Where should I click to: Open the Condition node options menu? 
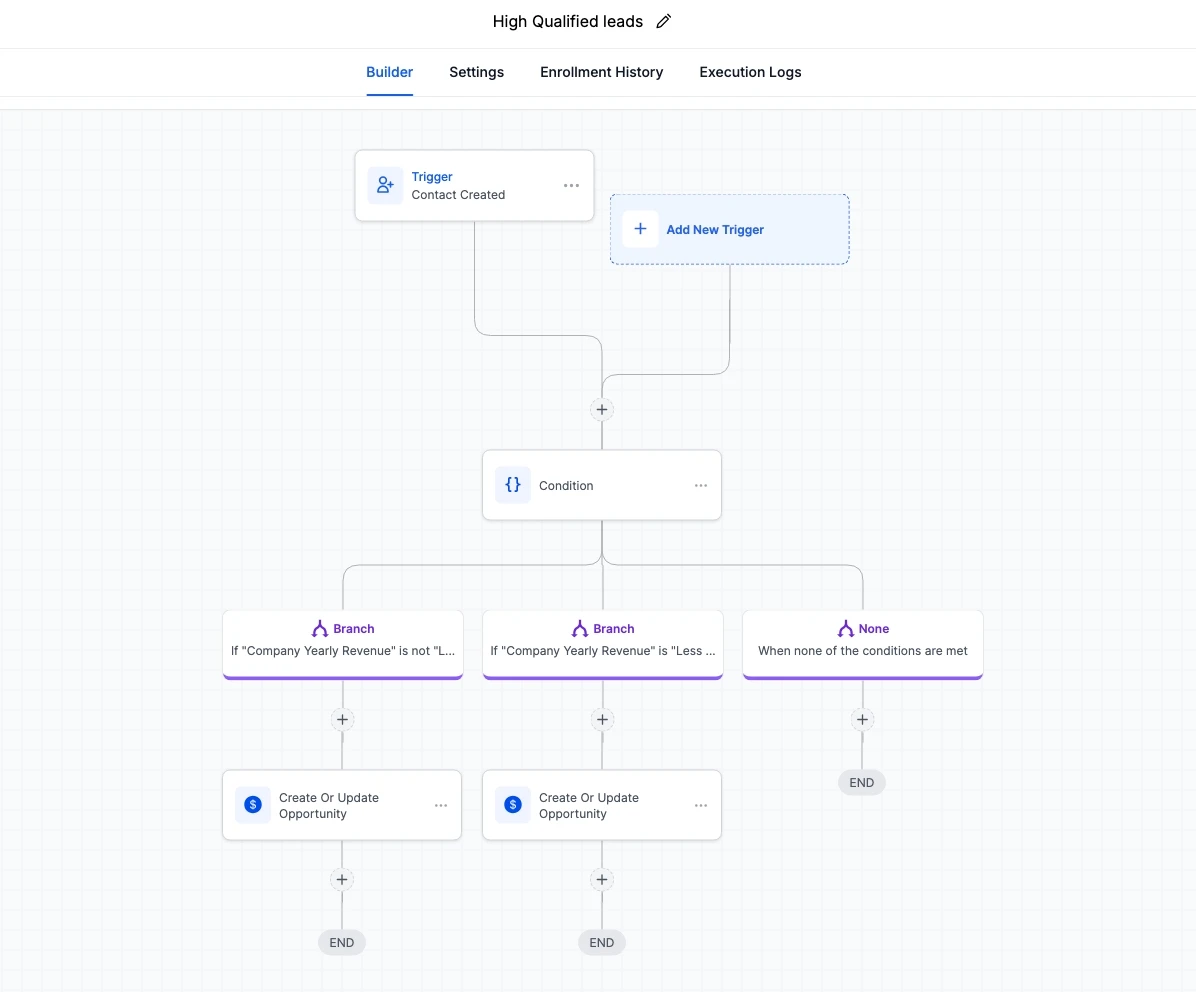pyautogui.click(x=701, y=485)
